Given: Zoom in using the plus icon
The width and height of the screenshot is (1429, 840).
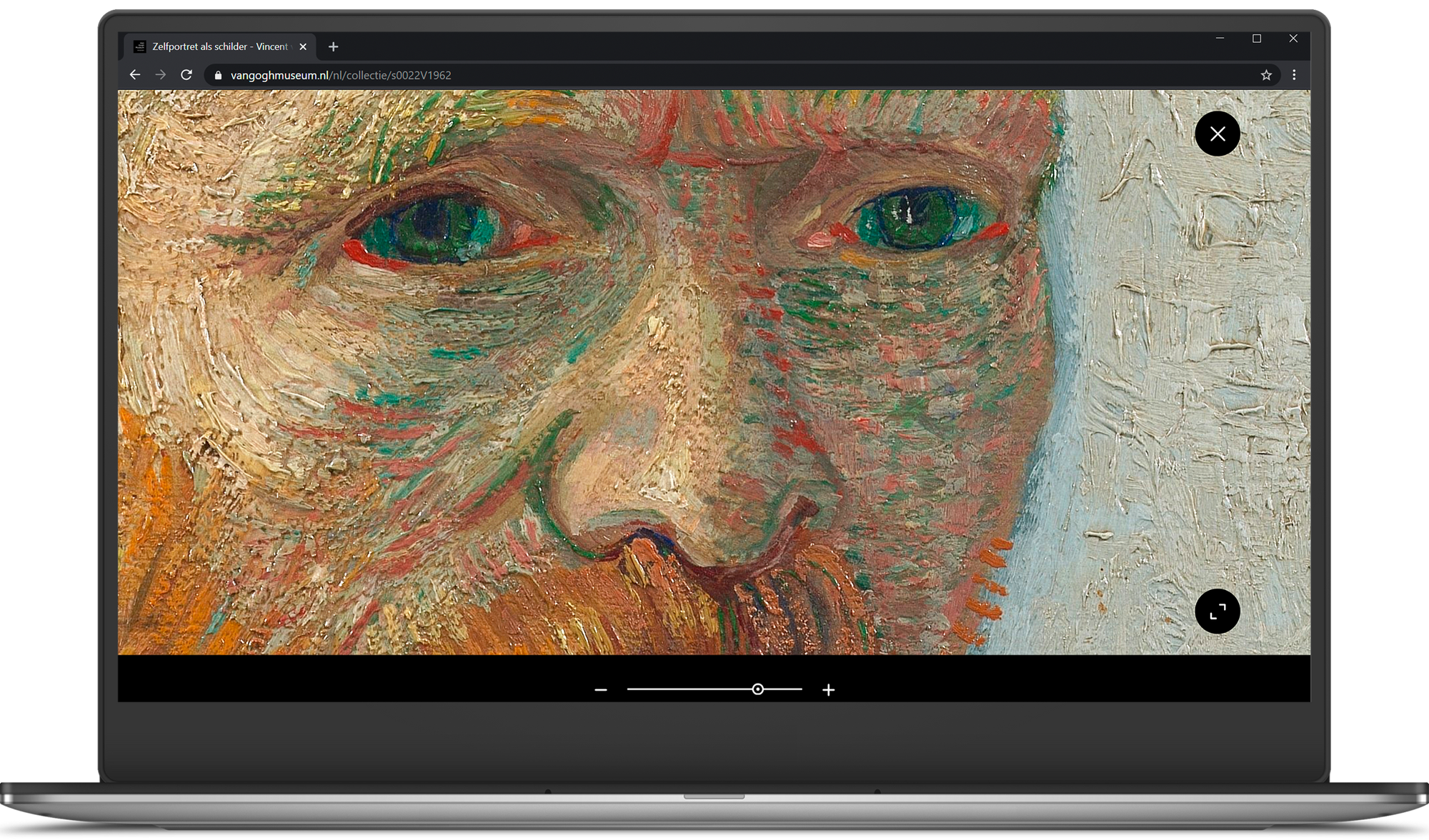Looking at the screenshot, I should [x=828, y=689].
